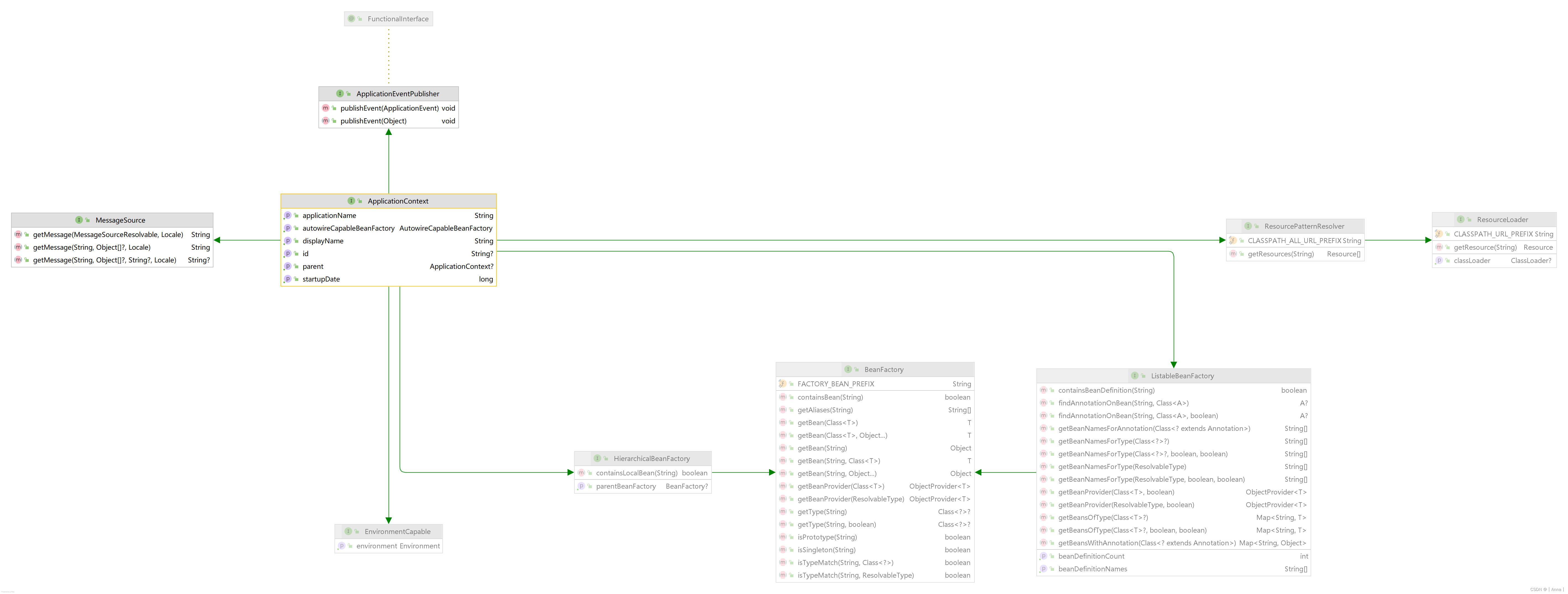1568x594 pixels.
Task: Select the ApplicationContext class title
Action: click(x=398, y=201)
